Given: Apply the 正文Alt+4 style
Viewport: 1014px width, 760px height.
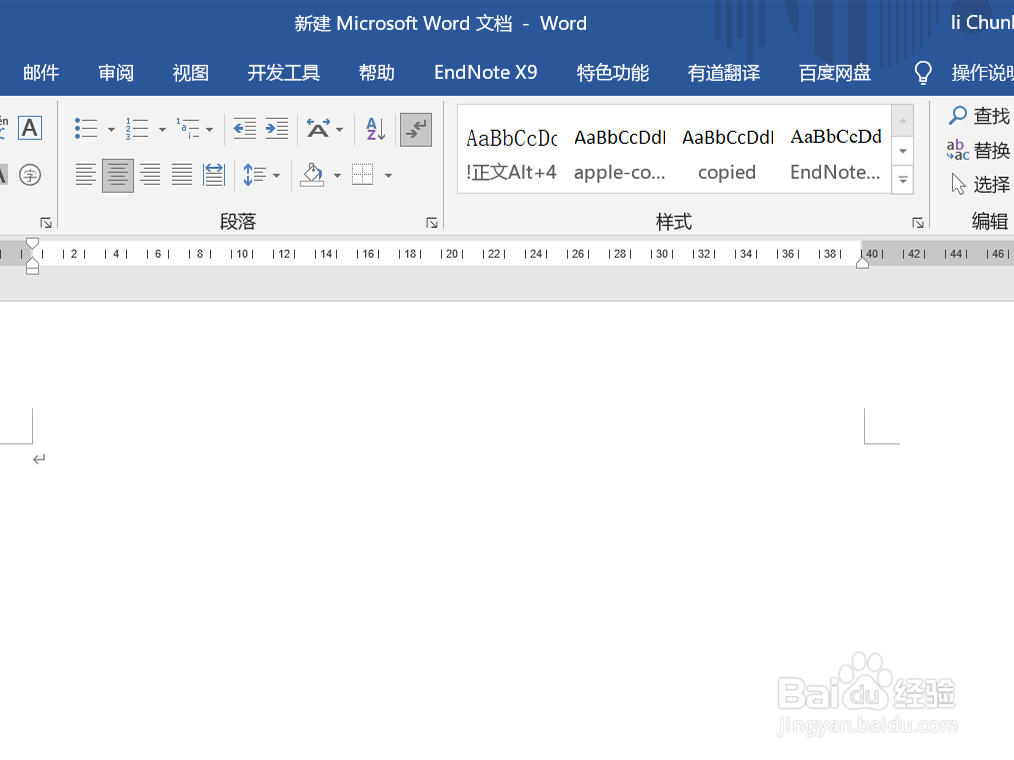Looking at the screenshot, I should (512, 155).
